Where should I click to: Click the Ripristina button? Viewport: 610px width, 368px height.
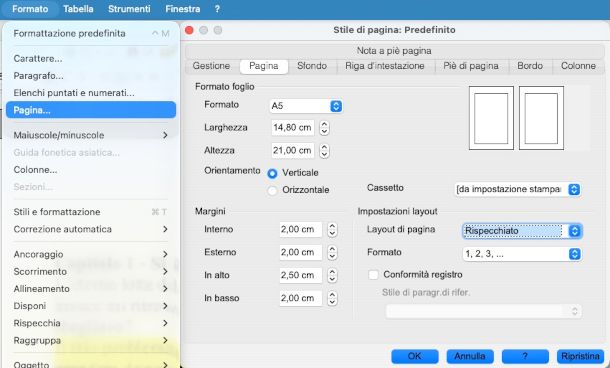[x=580, y=356]
